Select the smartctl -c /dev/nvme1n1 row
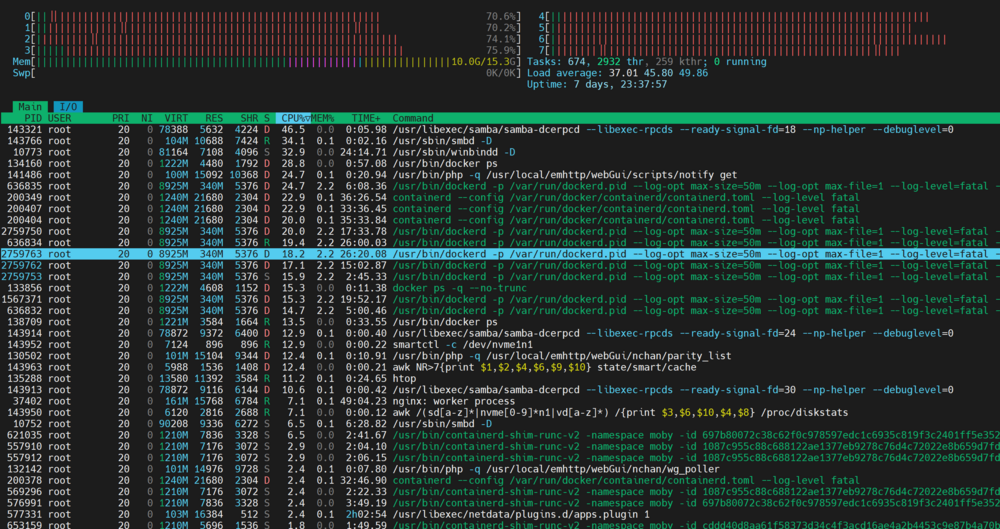The image size is (1000, 529). (500, 345)
